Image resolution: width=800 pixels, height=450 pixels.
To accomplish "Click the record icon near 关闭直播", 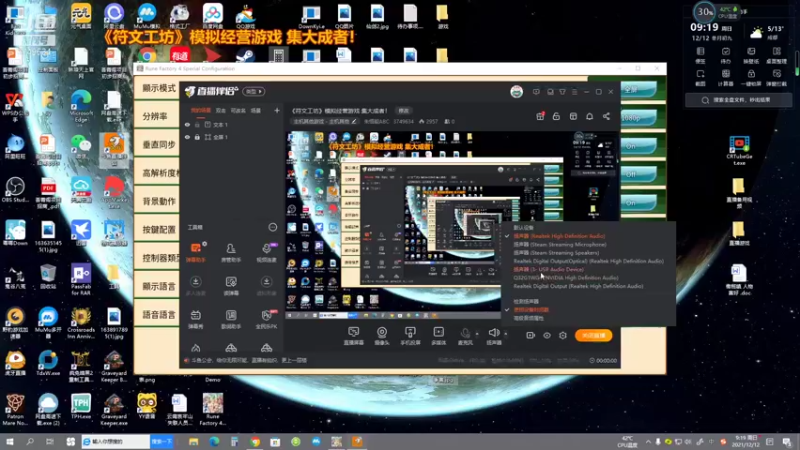I will (531, 336).
